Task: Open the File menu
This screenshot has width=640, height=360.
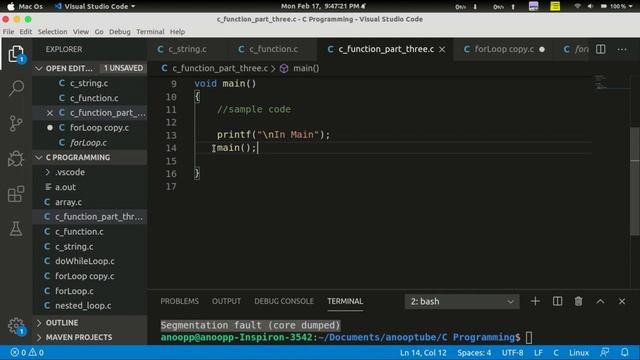Action: point(8,31)
